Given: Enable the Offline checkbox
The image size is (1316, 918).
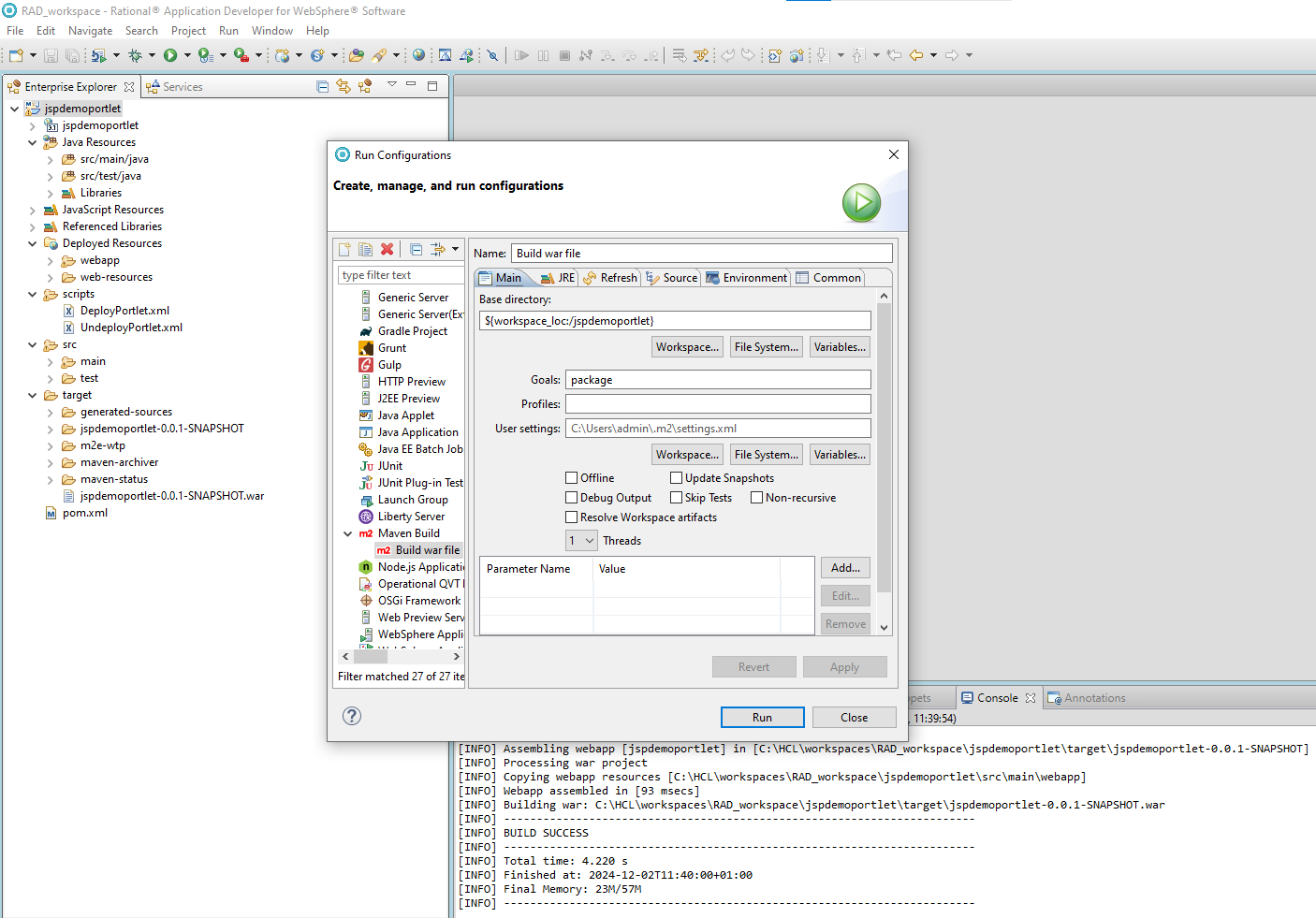Looking at the screenshot, I should coord(571,478).
